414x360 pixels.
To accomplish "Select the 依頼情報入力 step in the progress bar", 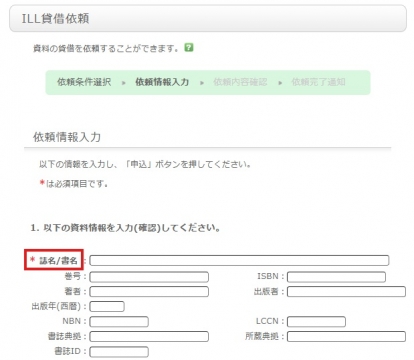I will (x=162, y=82).
